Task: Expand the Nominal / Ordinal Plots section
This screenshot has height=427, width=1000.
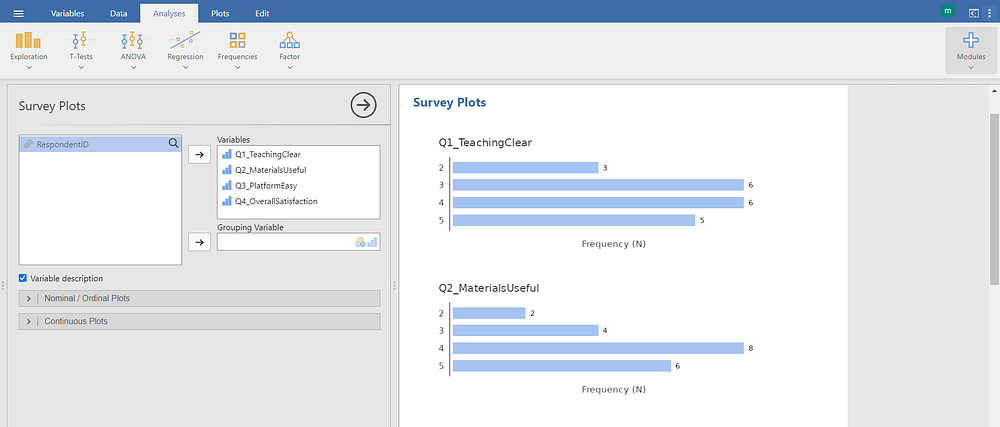Action: [199, 298]
